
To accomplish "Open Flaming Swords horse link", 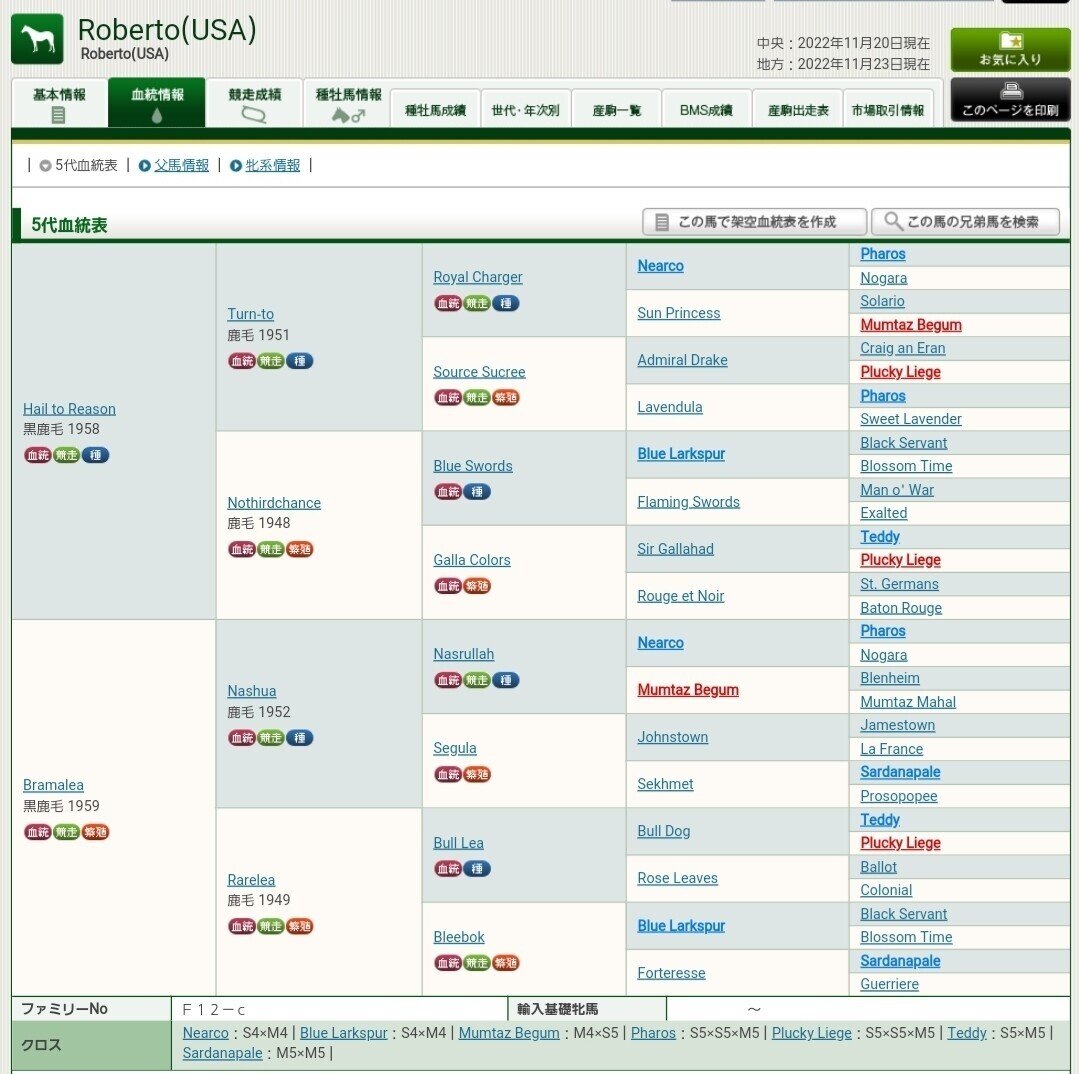I will coord(688,502).
